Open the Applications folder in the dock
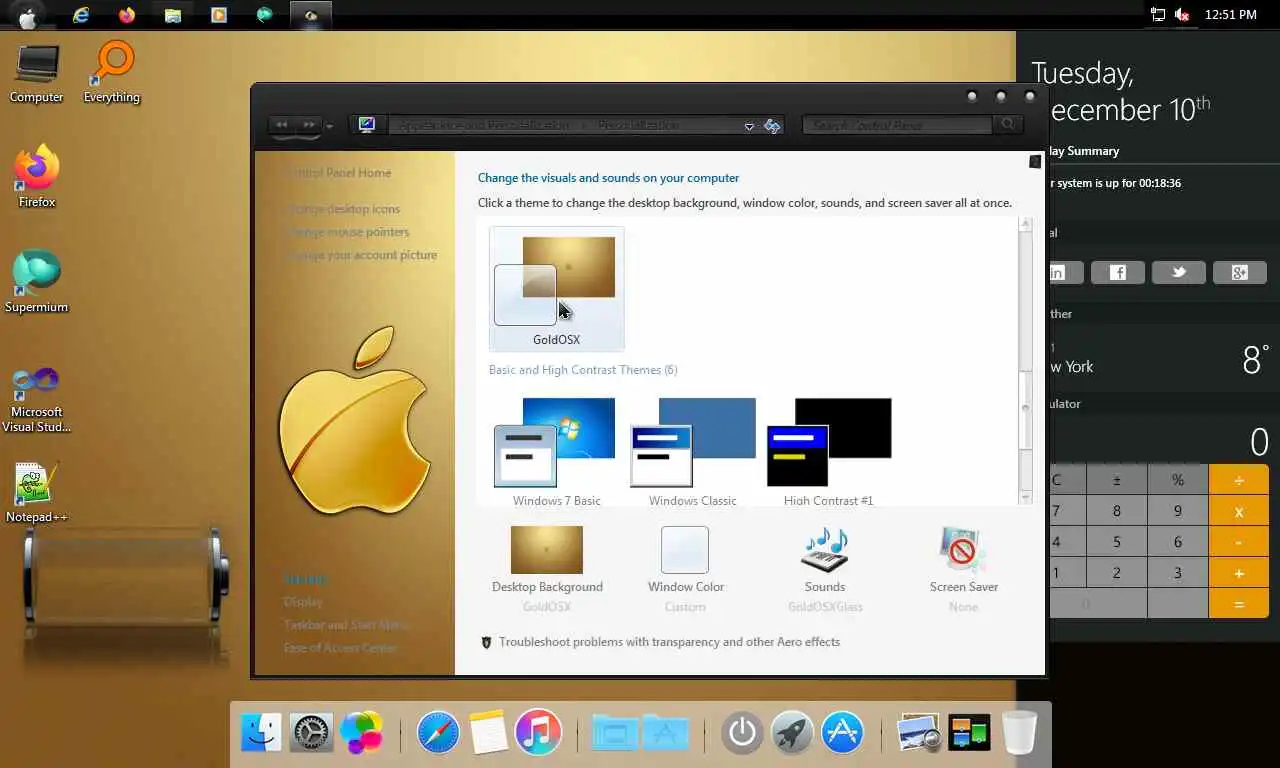 666,733
